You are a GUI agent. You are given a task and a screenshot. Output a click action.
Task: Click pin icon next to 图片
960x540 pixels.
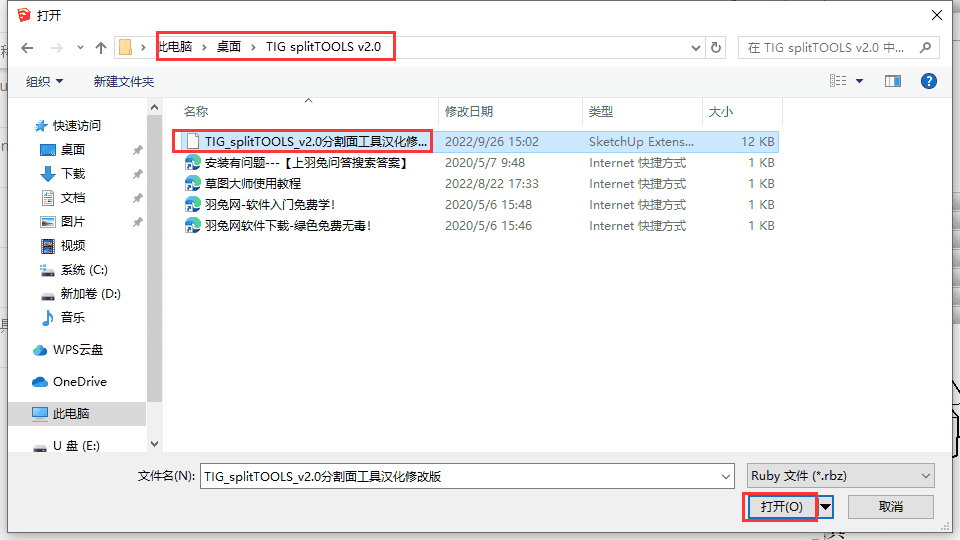[x=138, y=222]
